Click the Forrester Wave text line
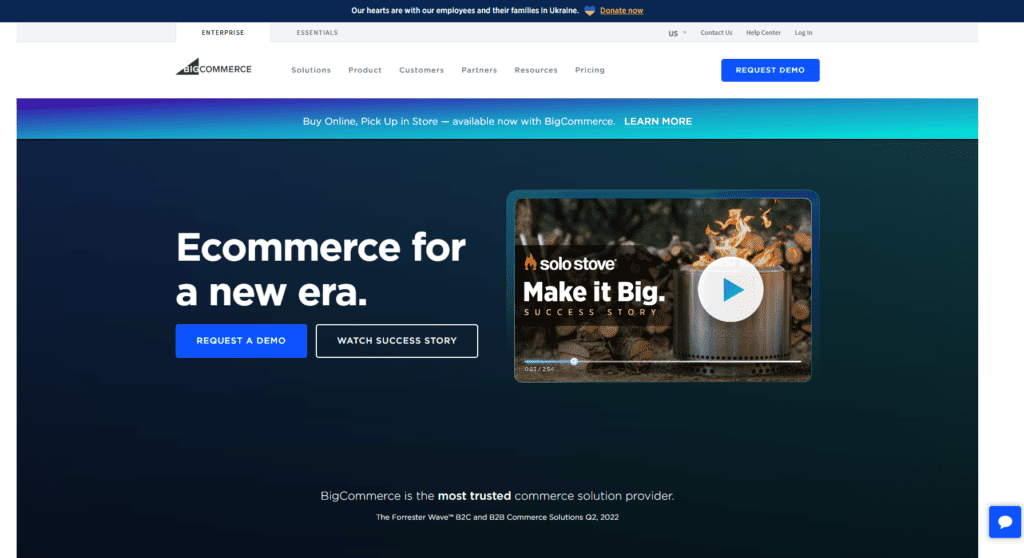Screen dimensions: 1024x558 click(497, 517)
